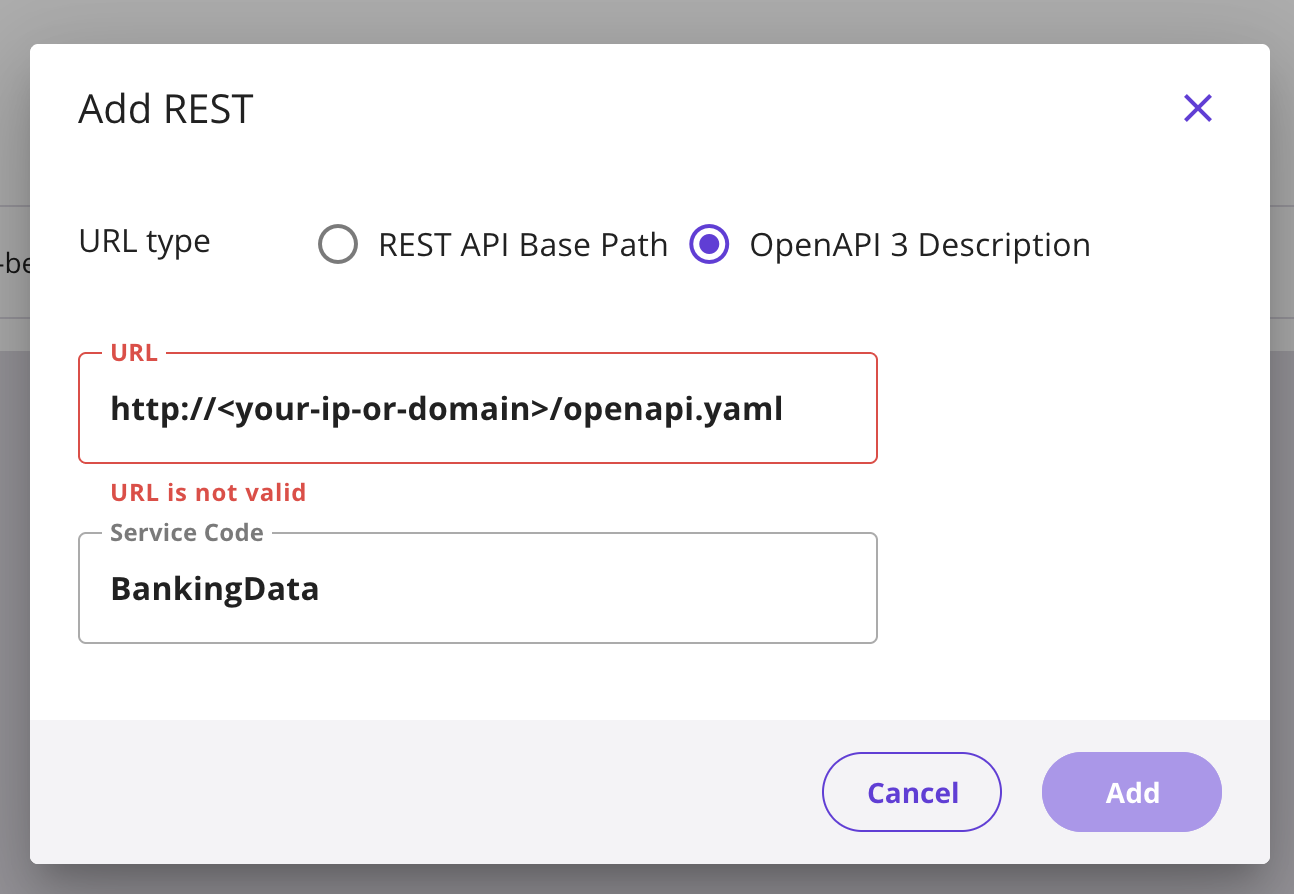
Task: Click the grayed background outside the dialog
Action: coord(647,20)
